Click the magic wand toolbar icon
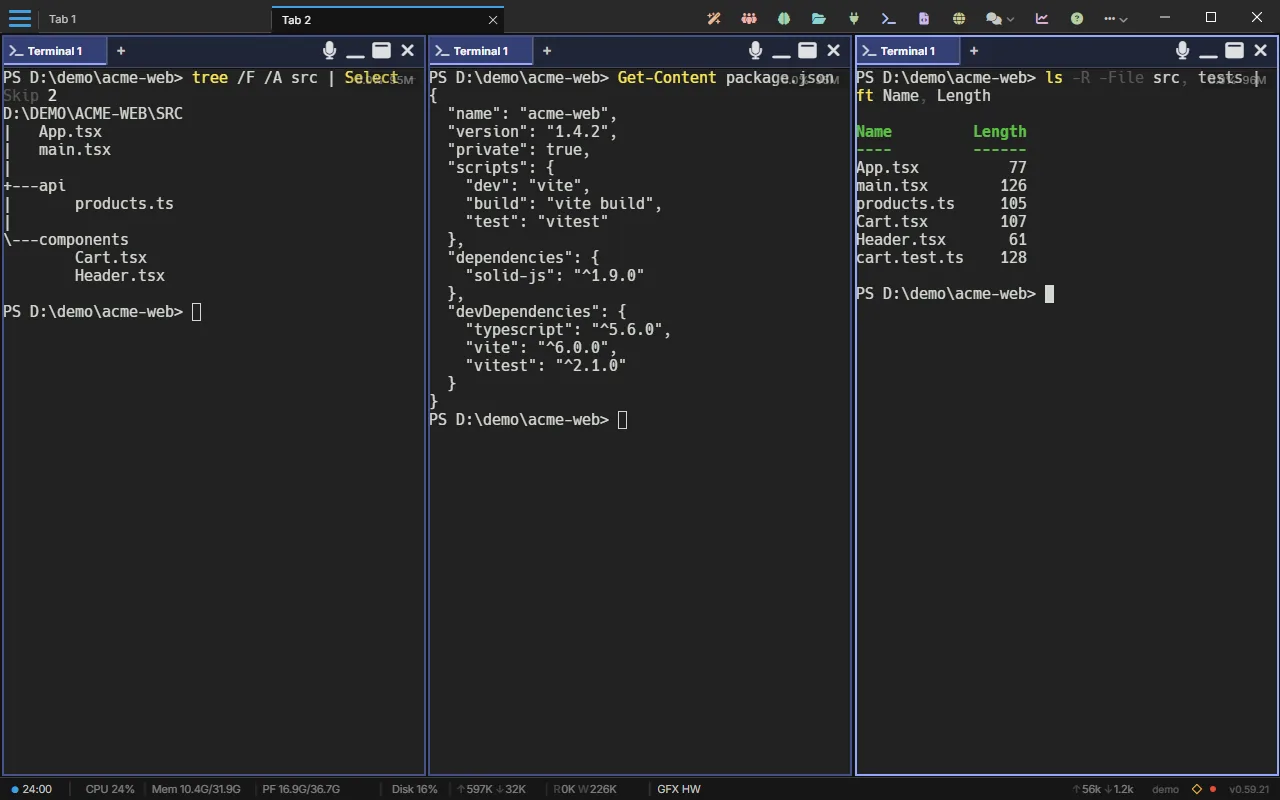Viewport: 1280px width, 800px height. pyautogui.click(x=714, y=18)
